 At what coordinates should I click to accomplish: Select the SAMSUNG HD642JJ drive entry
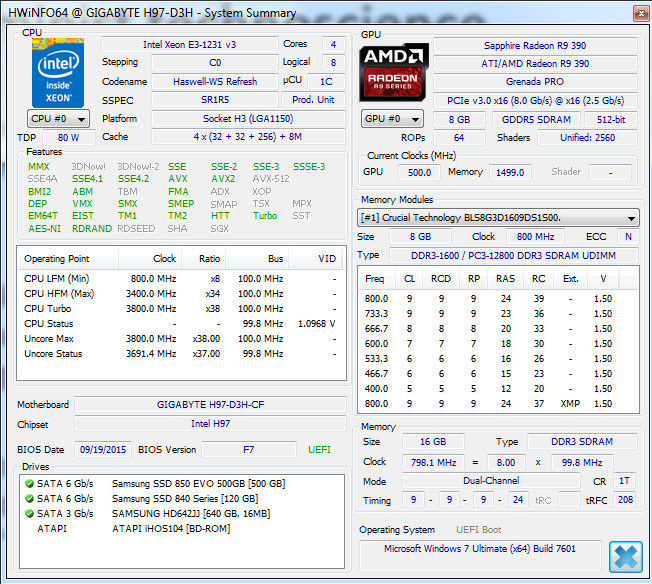point(181,513)
